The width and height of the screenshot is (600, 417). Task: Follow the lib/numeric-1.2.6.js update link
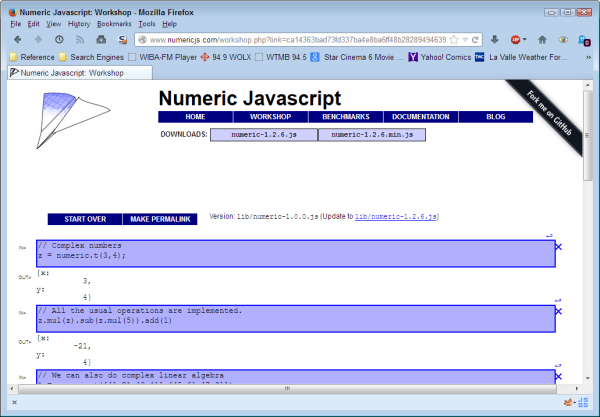coord(396,216)
